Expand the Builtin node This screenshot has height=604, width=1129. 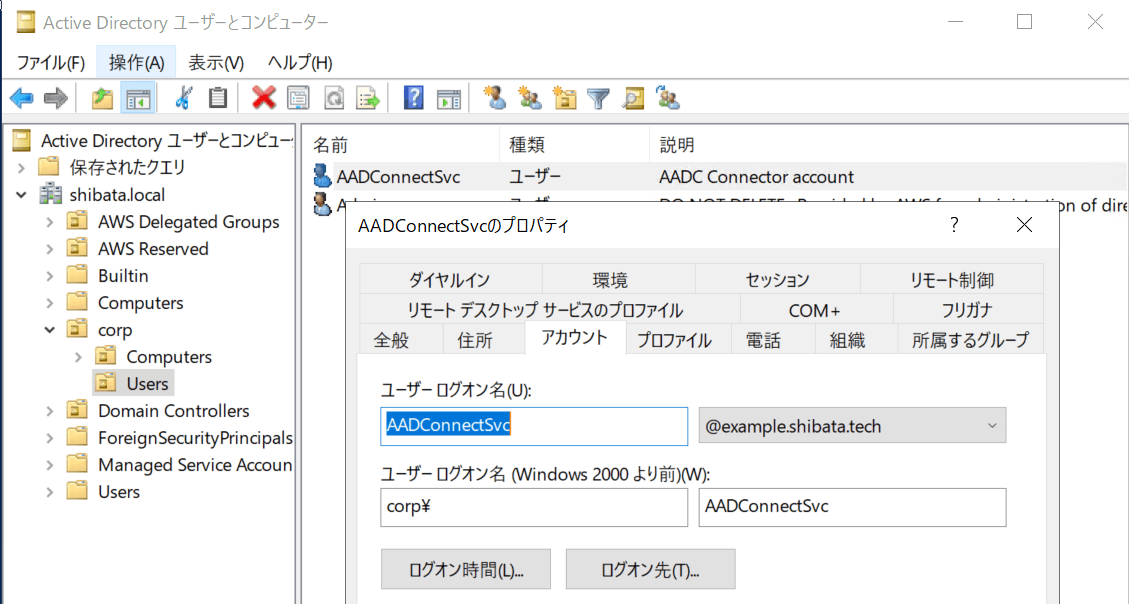50,276
